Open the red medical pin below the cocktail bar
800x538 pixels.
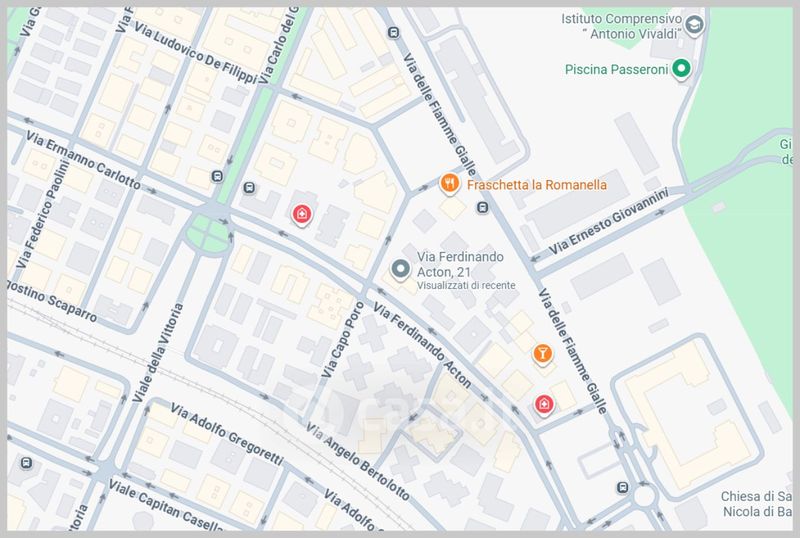543,405
